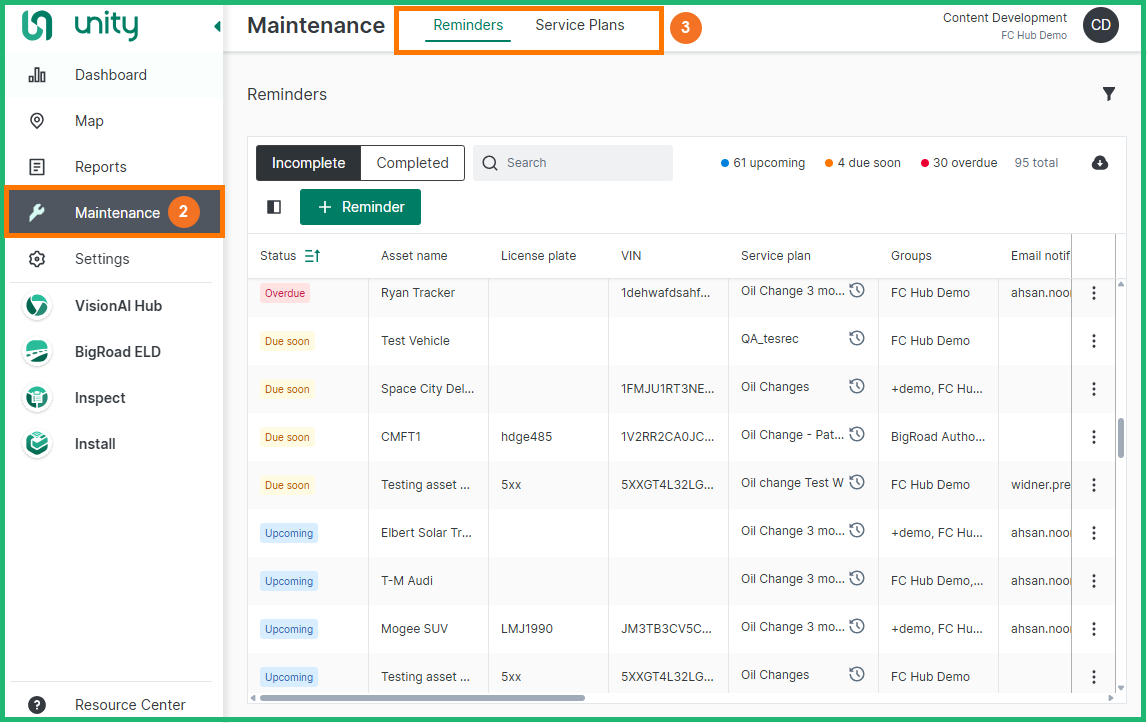Click the Unity logo
Screen dimensions: 1147x723
tap(80, 26)
